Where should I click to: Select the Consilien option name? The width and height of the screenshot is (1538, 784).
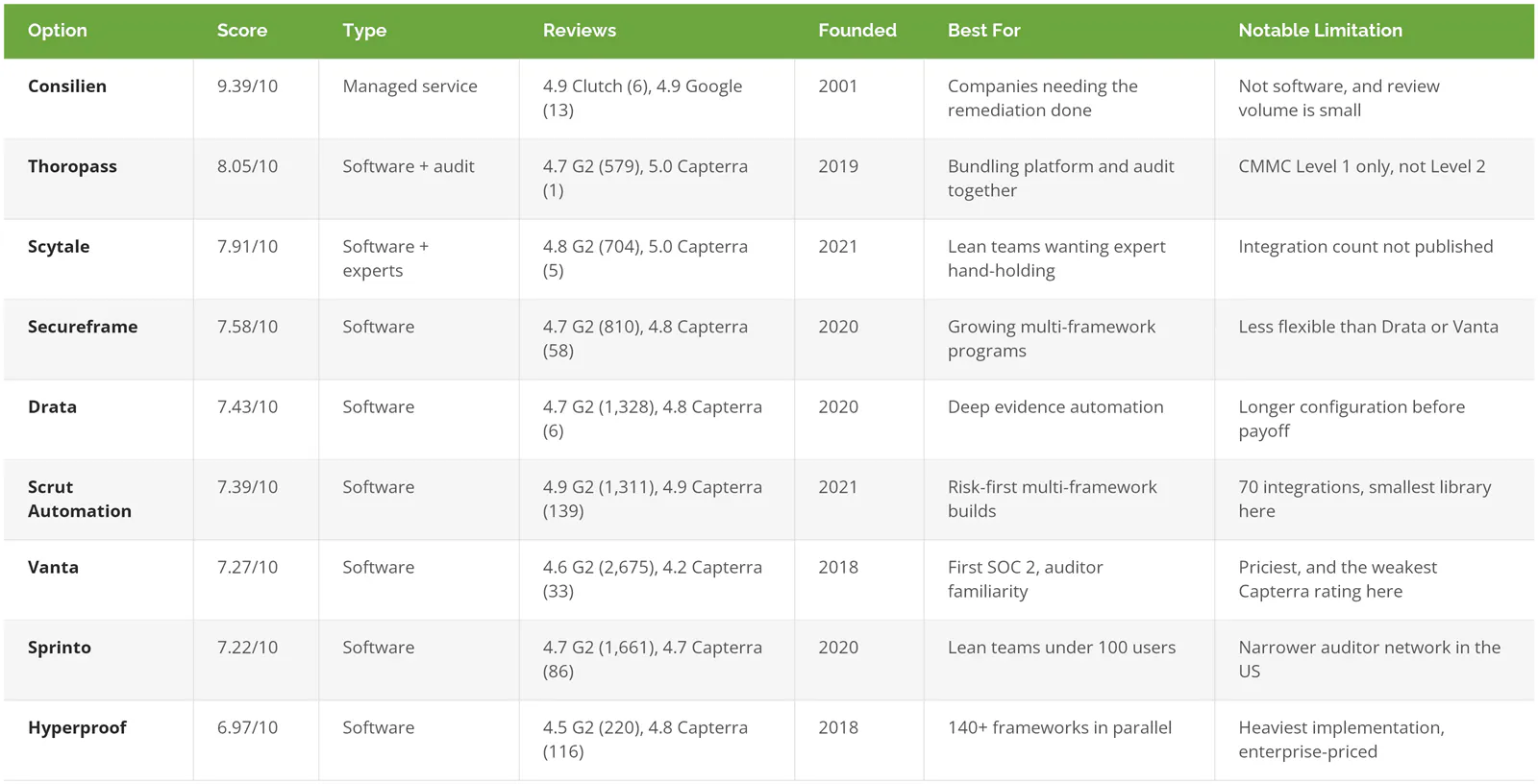pos(67,86)
